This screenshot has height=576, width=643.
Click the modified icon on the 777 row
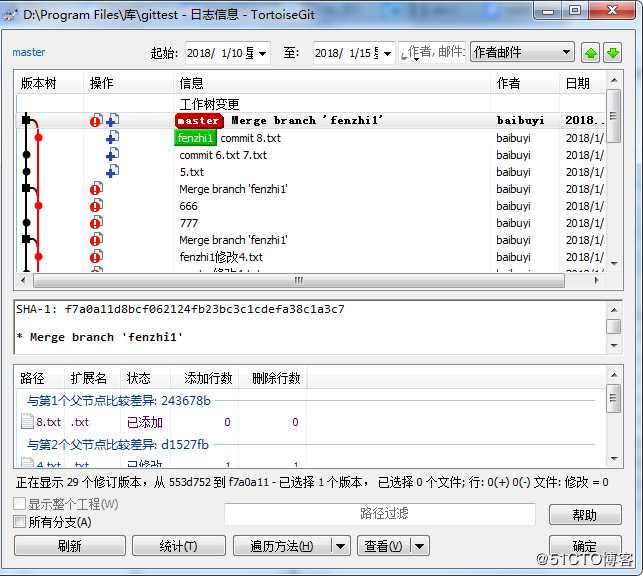(x=96, y=223)
